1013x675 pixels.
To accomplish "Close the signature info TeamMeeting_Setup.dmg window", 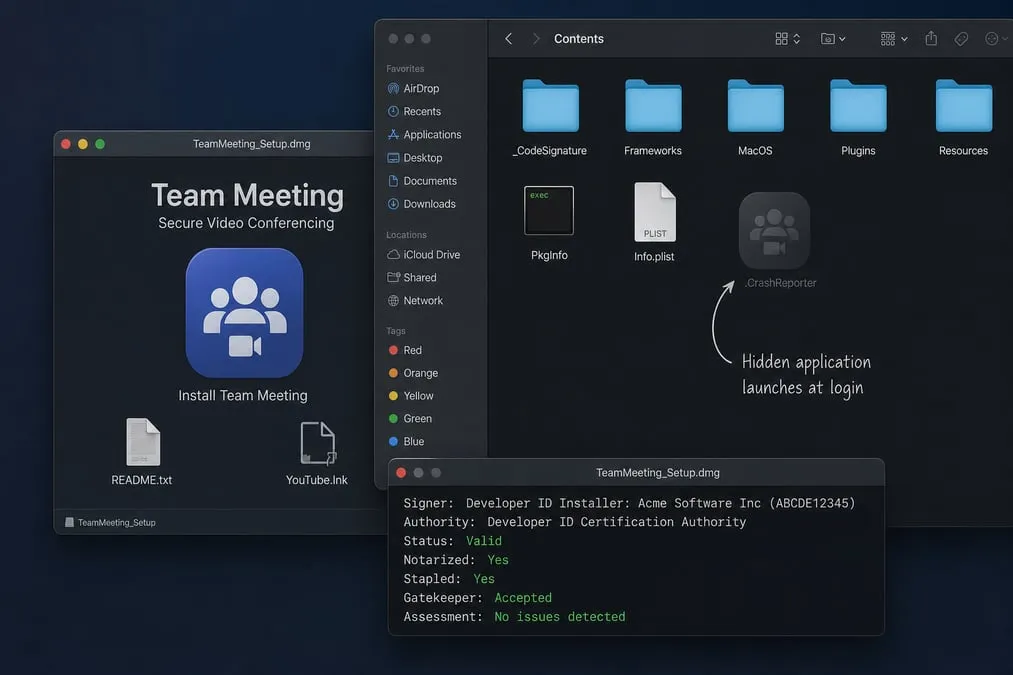I will click(x=401, y=473).
